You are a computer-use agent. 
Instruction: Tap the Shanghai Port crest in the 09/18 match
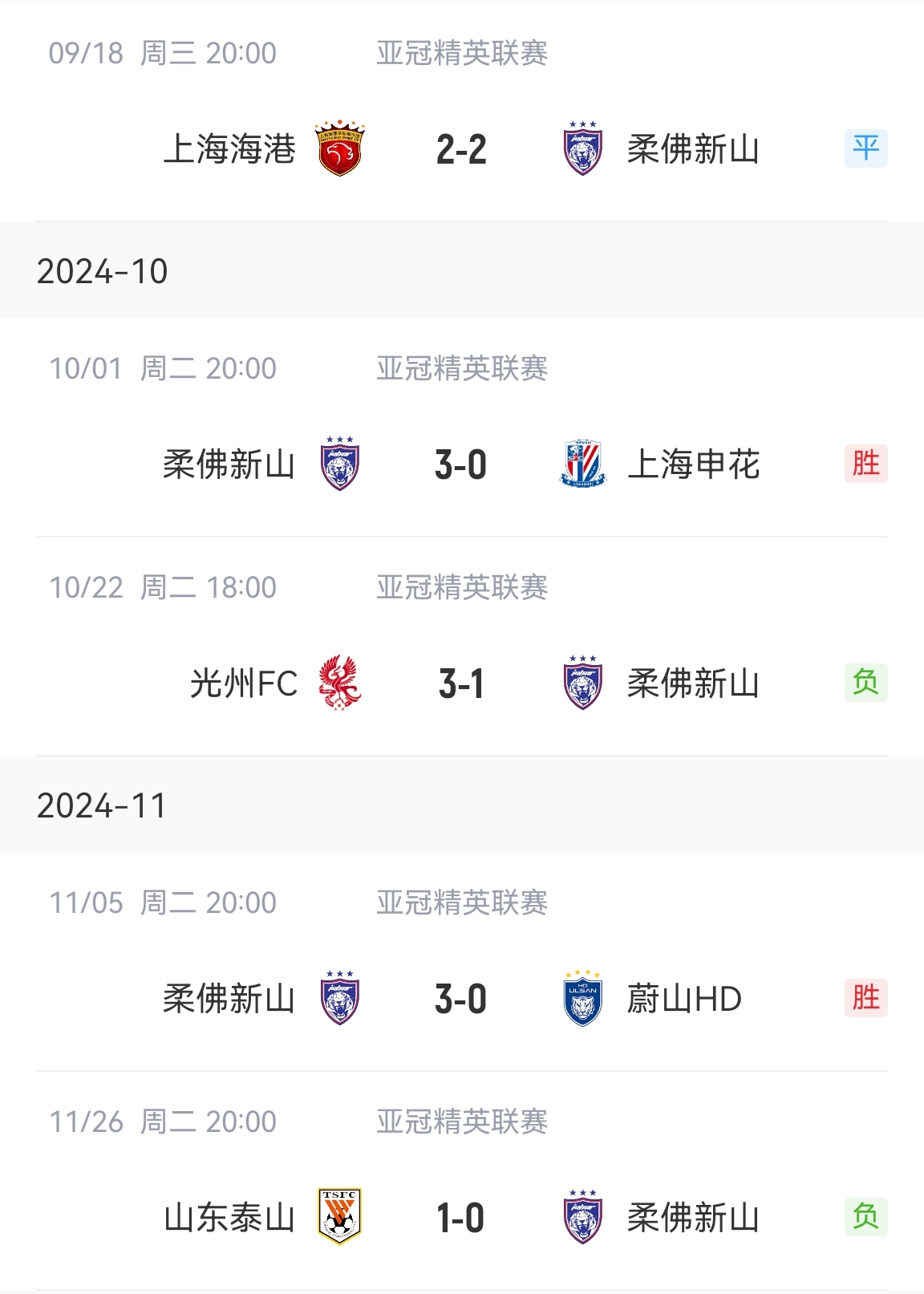339,148
